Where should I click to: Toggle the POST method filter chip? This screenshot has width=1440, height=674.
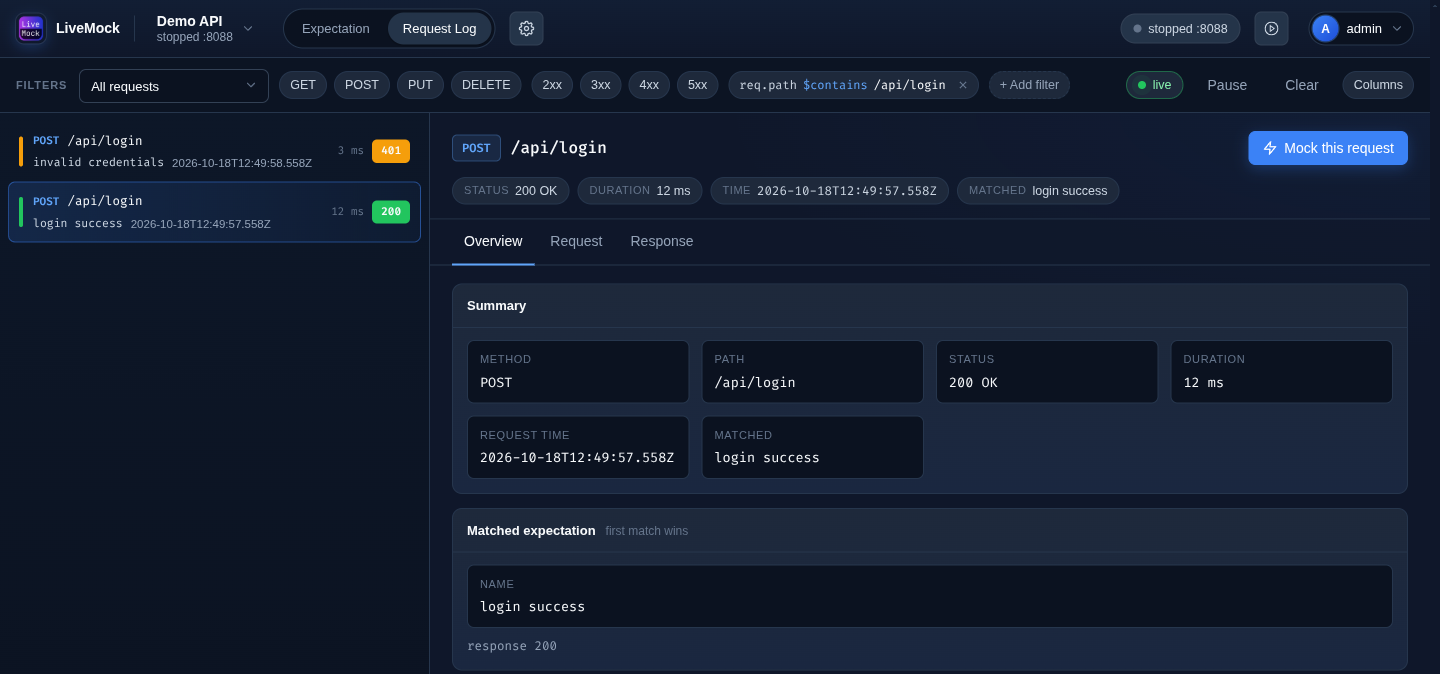[x=362, y=85]
